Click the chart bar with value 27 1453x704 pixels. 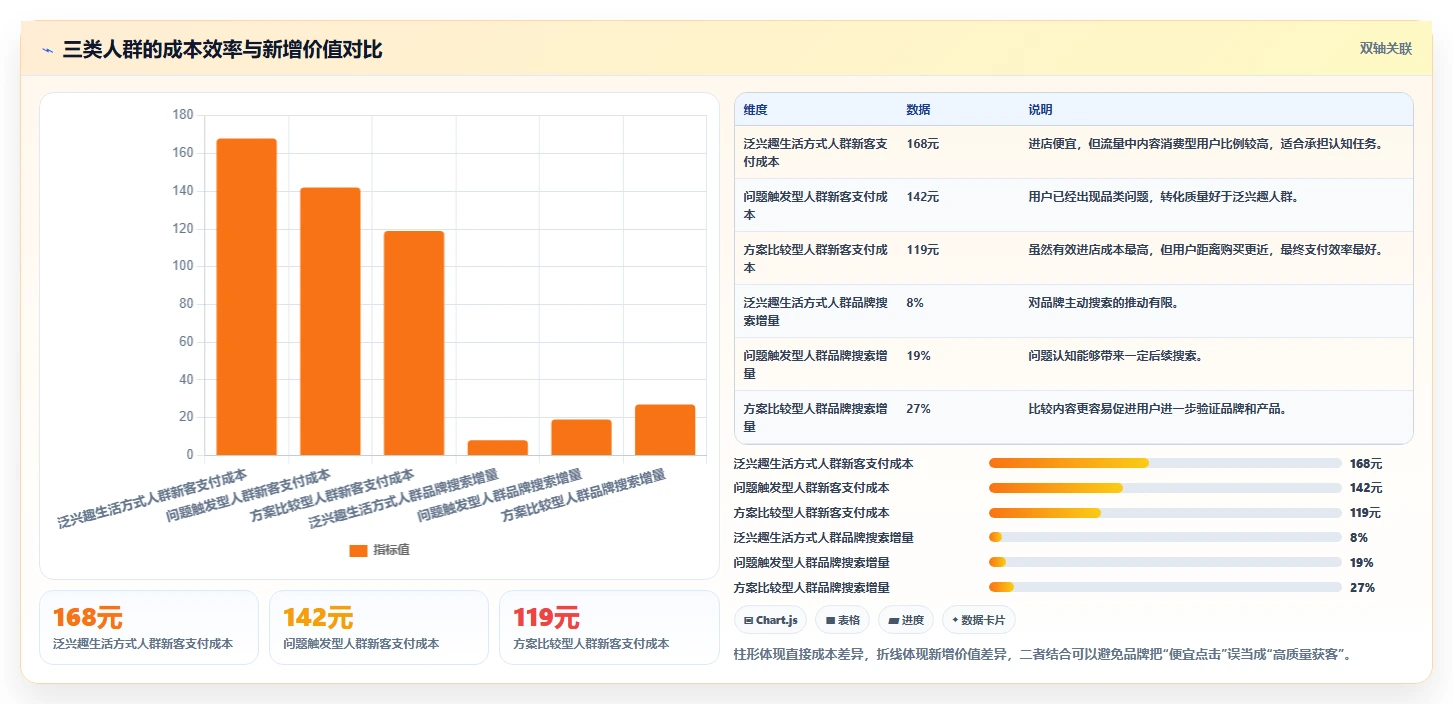point(665,430)
